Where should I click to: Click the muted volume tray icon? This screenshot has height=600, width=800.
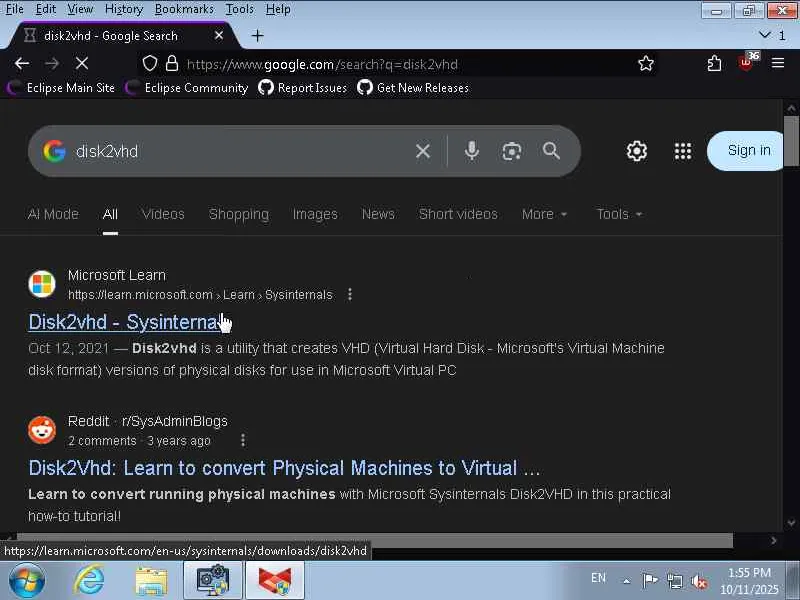pyautogui.click(x=698, y=581)
